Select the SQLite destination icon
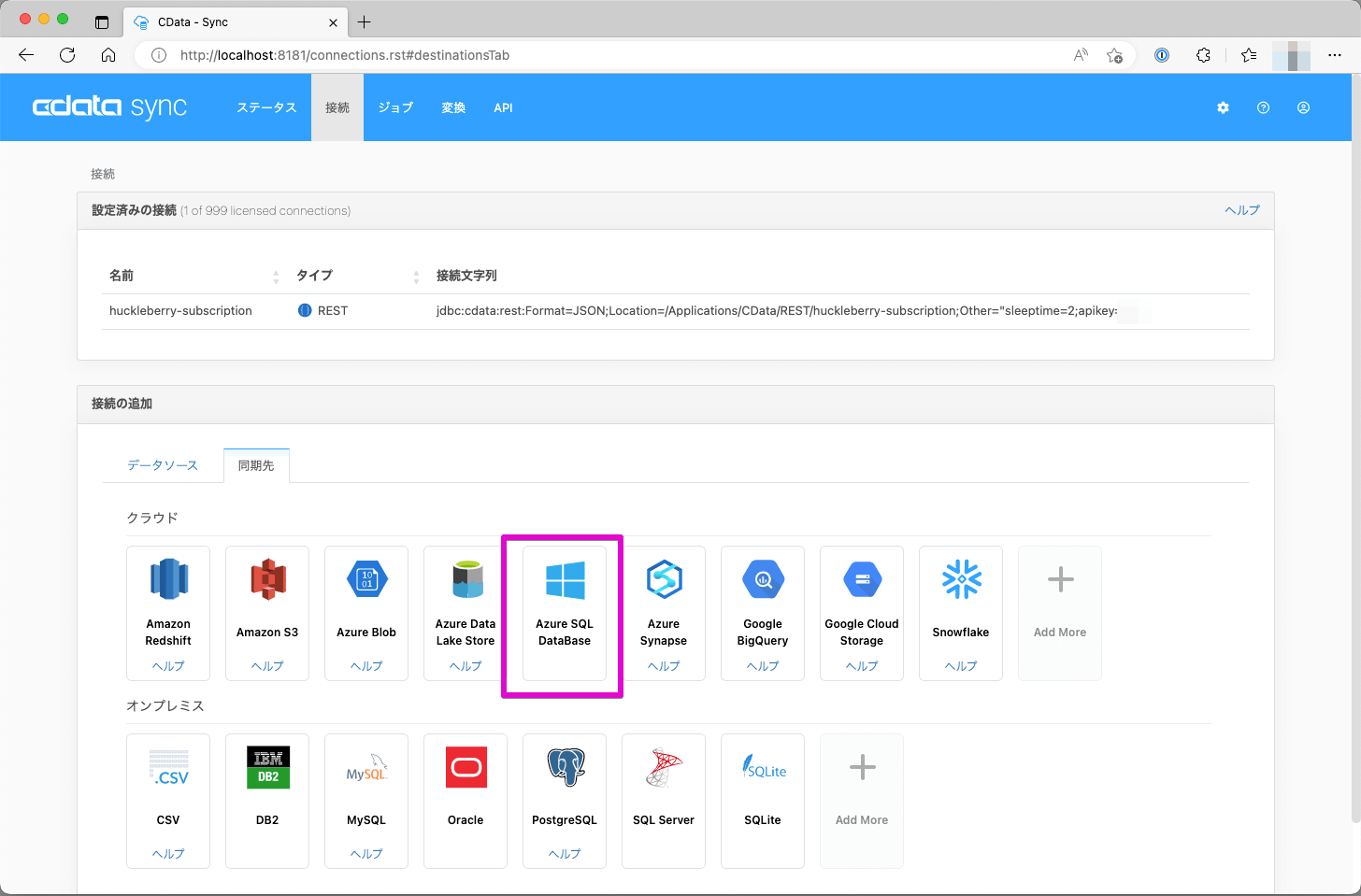1361x896 pixels. click(763, 767)
